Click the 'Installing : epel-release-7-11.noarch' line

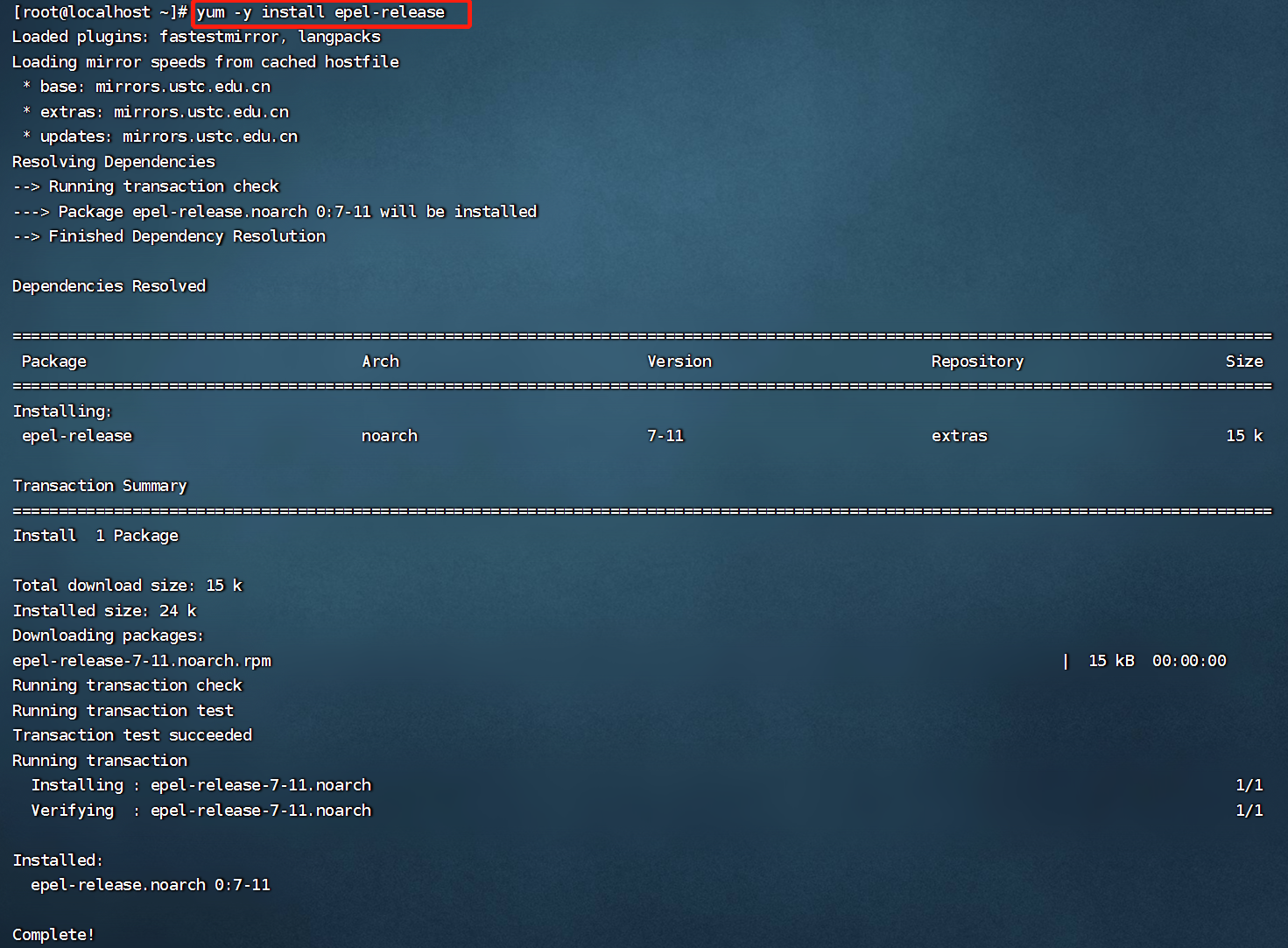coord(201,785)
